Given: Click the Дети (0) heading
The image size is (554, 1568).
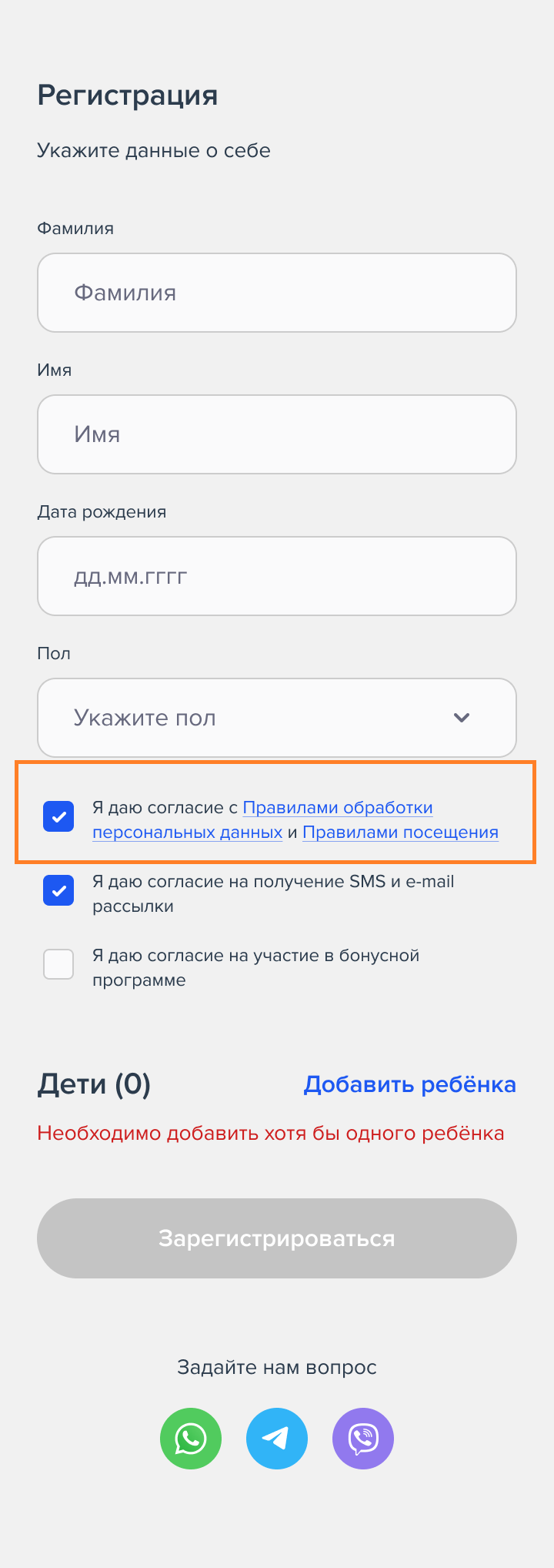Looking at the screenshot, I should (x=94, y=1084).
